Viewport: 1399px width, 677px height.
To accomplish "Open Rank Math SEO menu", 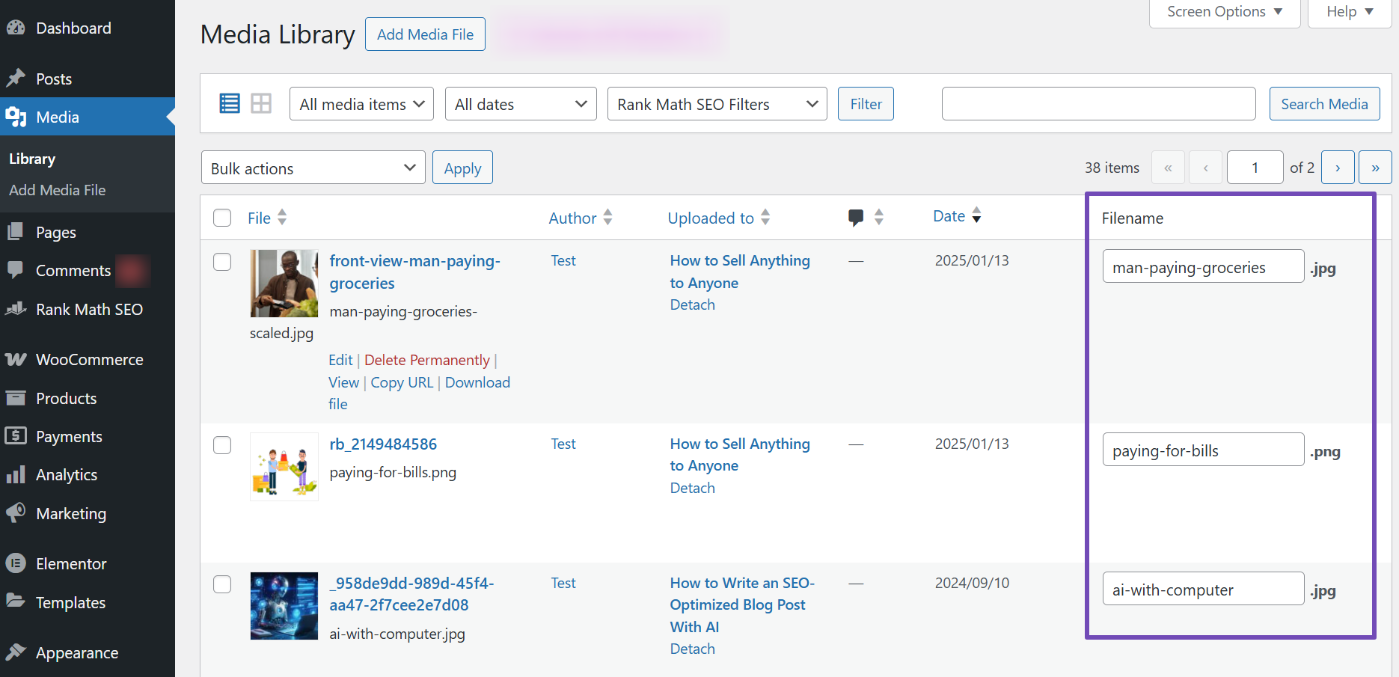I will pyautogui.click(x=89, y=310).
